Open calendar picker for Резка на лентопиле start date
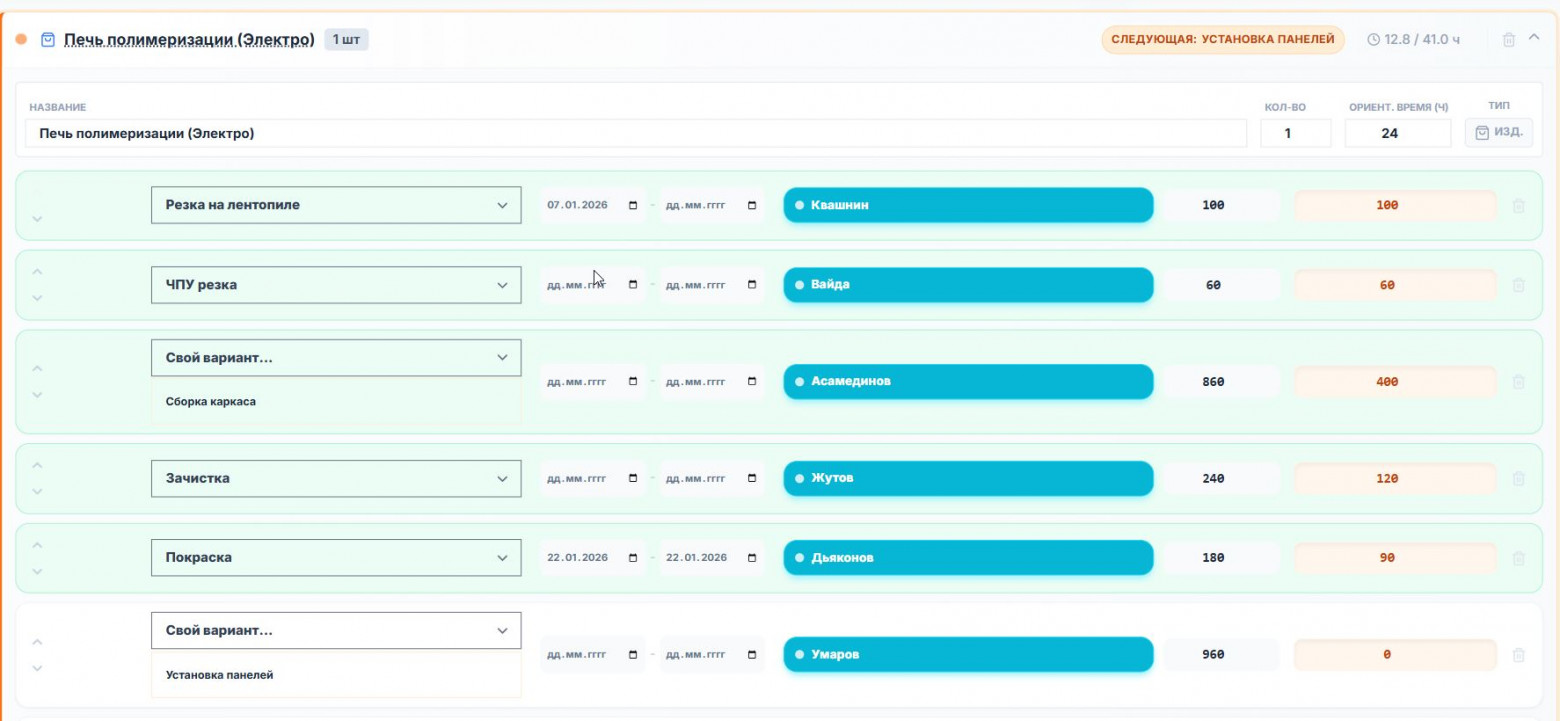Screen dimensions: 1560x721 (633, 205)
